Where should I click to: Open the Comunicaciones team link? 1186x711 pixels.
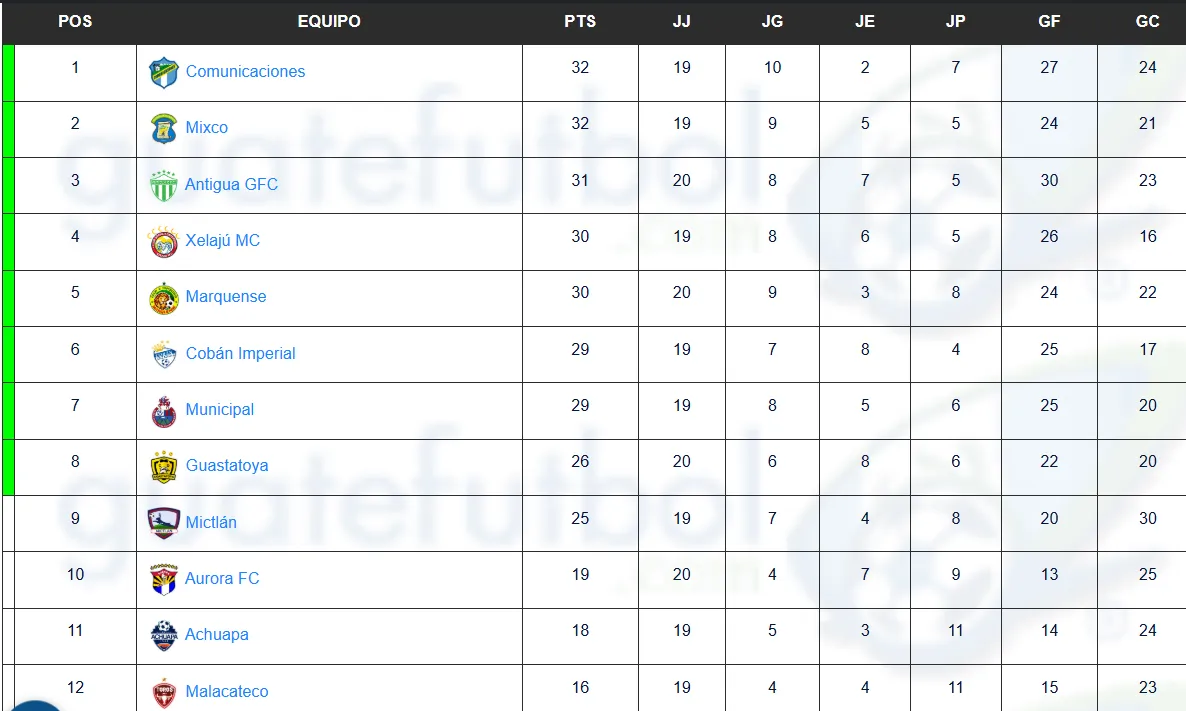(x=245, y=72)
